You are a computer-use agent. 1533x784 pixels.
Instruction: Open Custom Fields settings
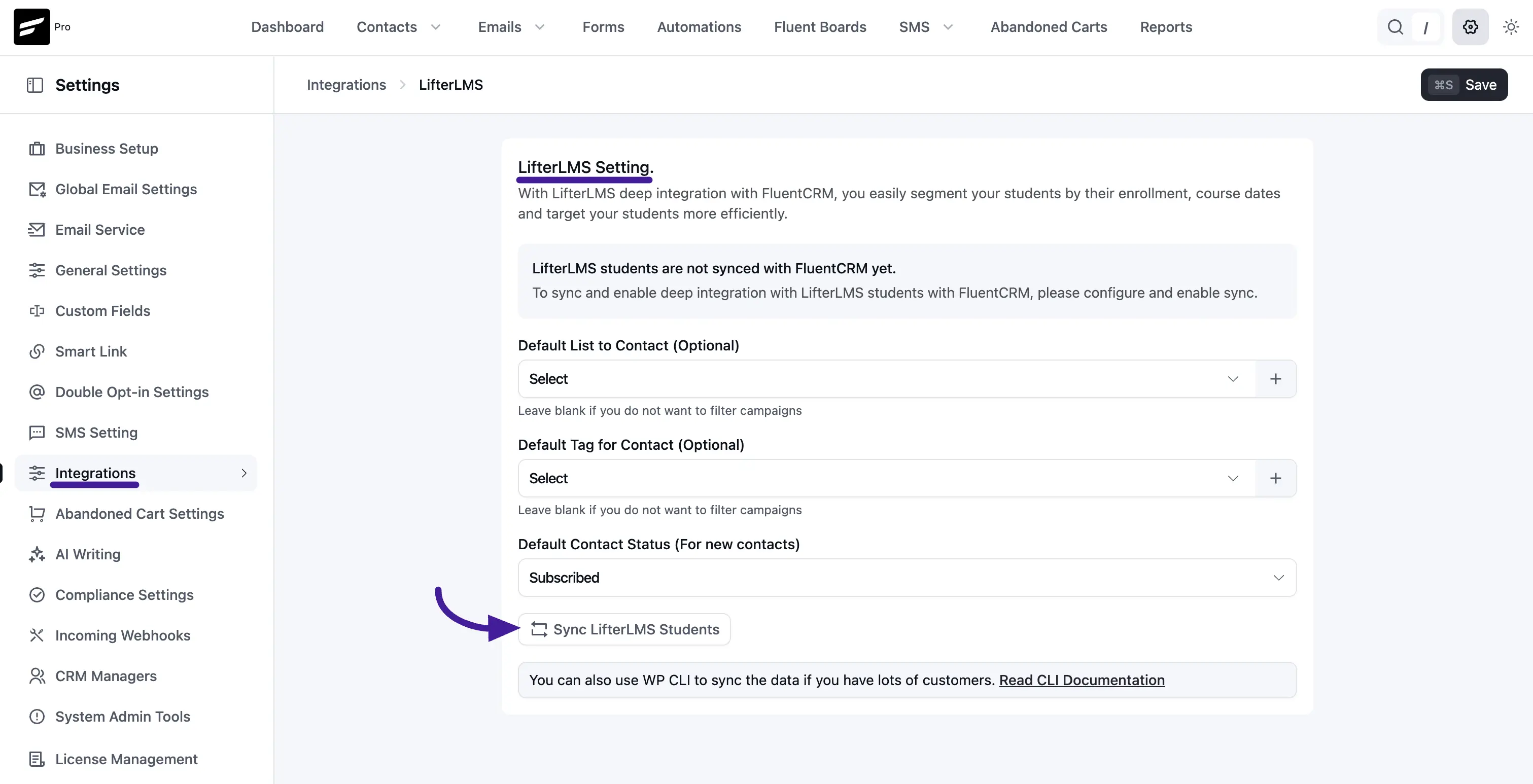102,311
